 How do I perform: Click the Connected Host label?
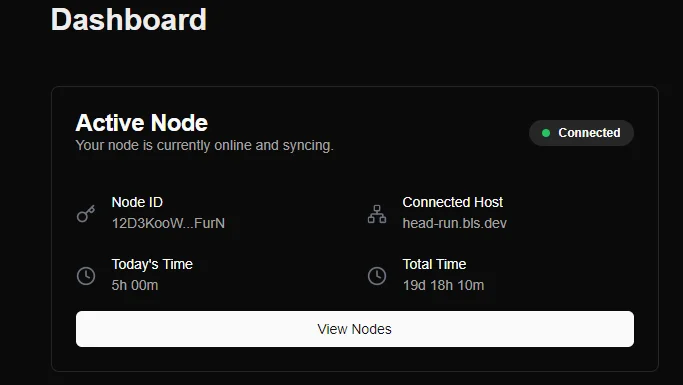click(453, 202)
